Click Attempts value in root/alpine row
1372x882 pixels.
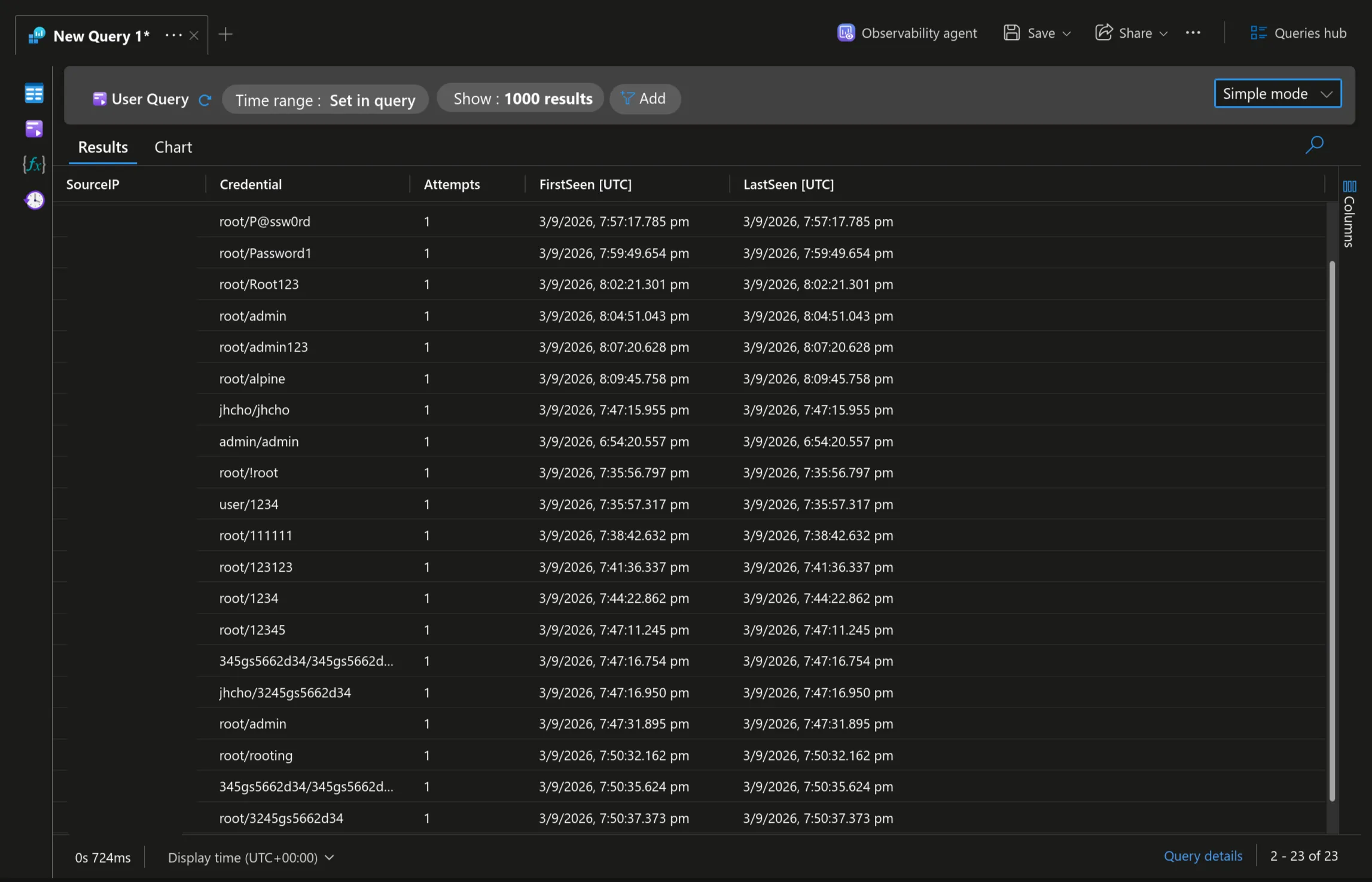[x=426, y=379]
